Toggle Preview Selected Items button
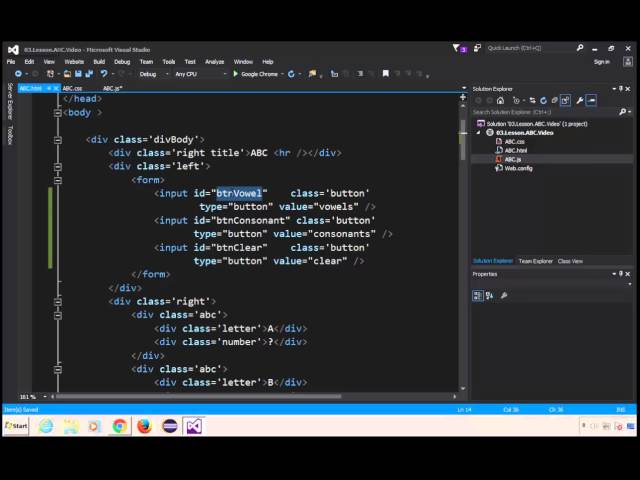The width and height of the screenshot is (640, 480). click(591, 100)
